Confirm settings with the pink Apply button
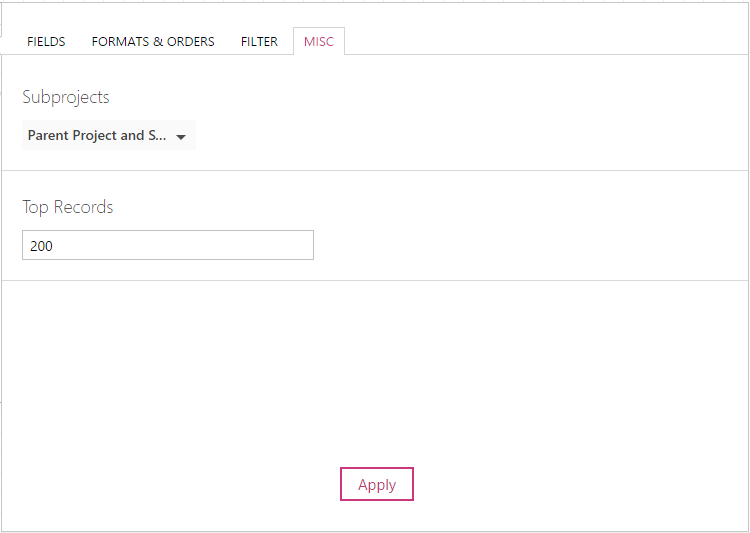The width and height of the screenshot is (750, 533). pos(377,484)
